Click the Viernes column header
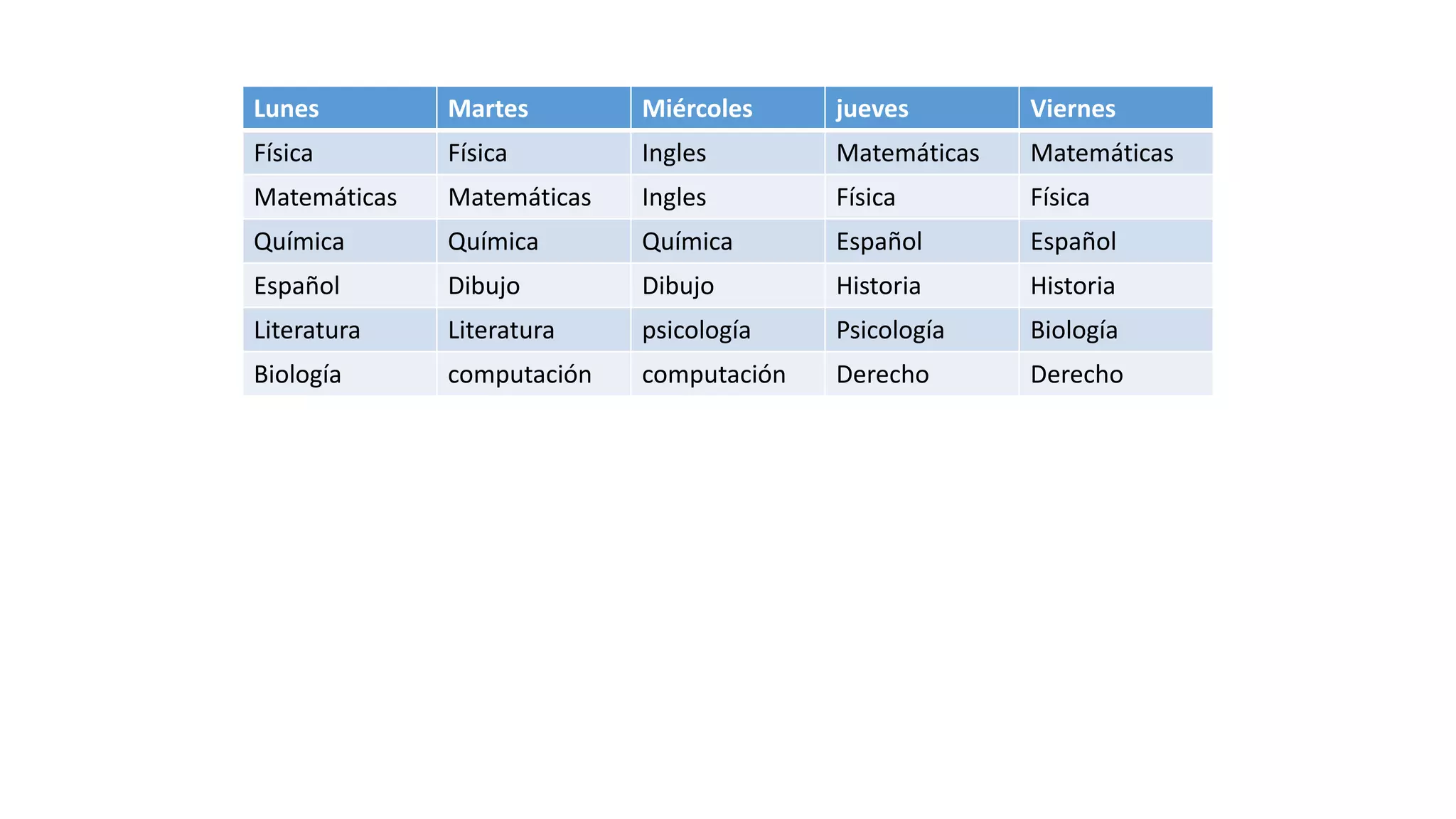Image resolution: width=1456 pixels, height=819 pixels. (1072, 109)
